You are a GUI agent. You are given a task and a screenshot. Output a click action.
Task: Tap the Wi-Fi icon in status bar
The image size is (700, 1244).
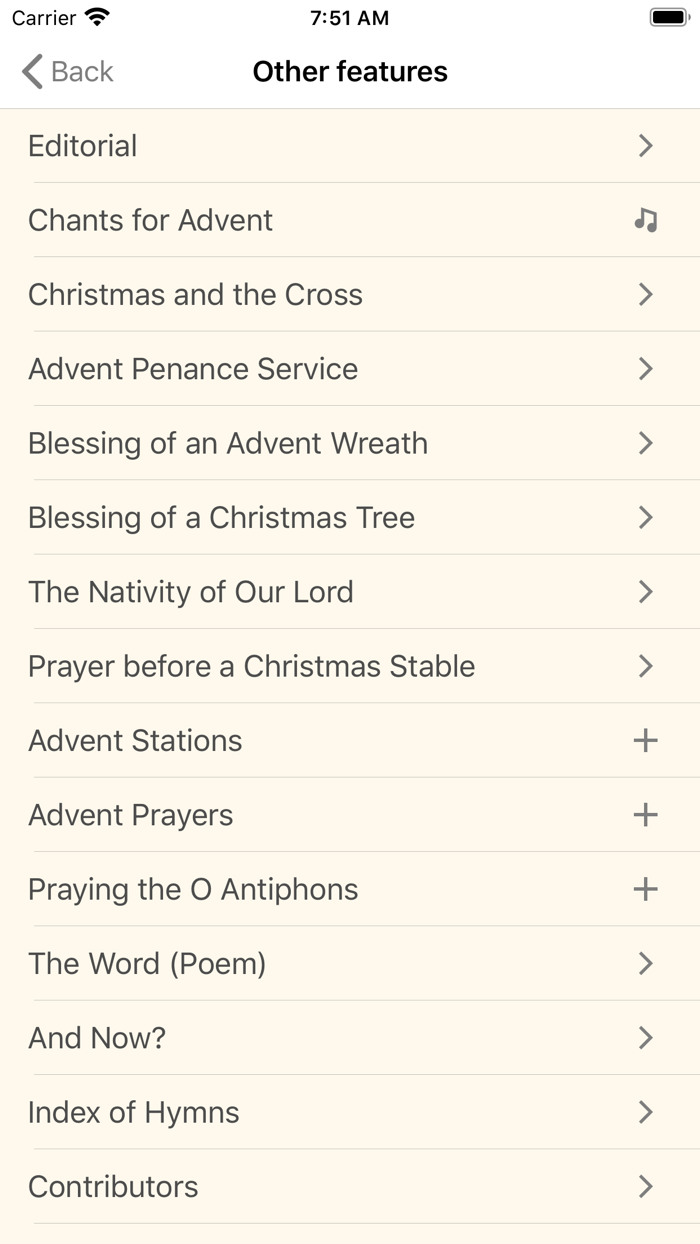(x=93, y=17)
